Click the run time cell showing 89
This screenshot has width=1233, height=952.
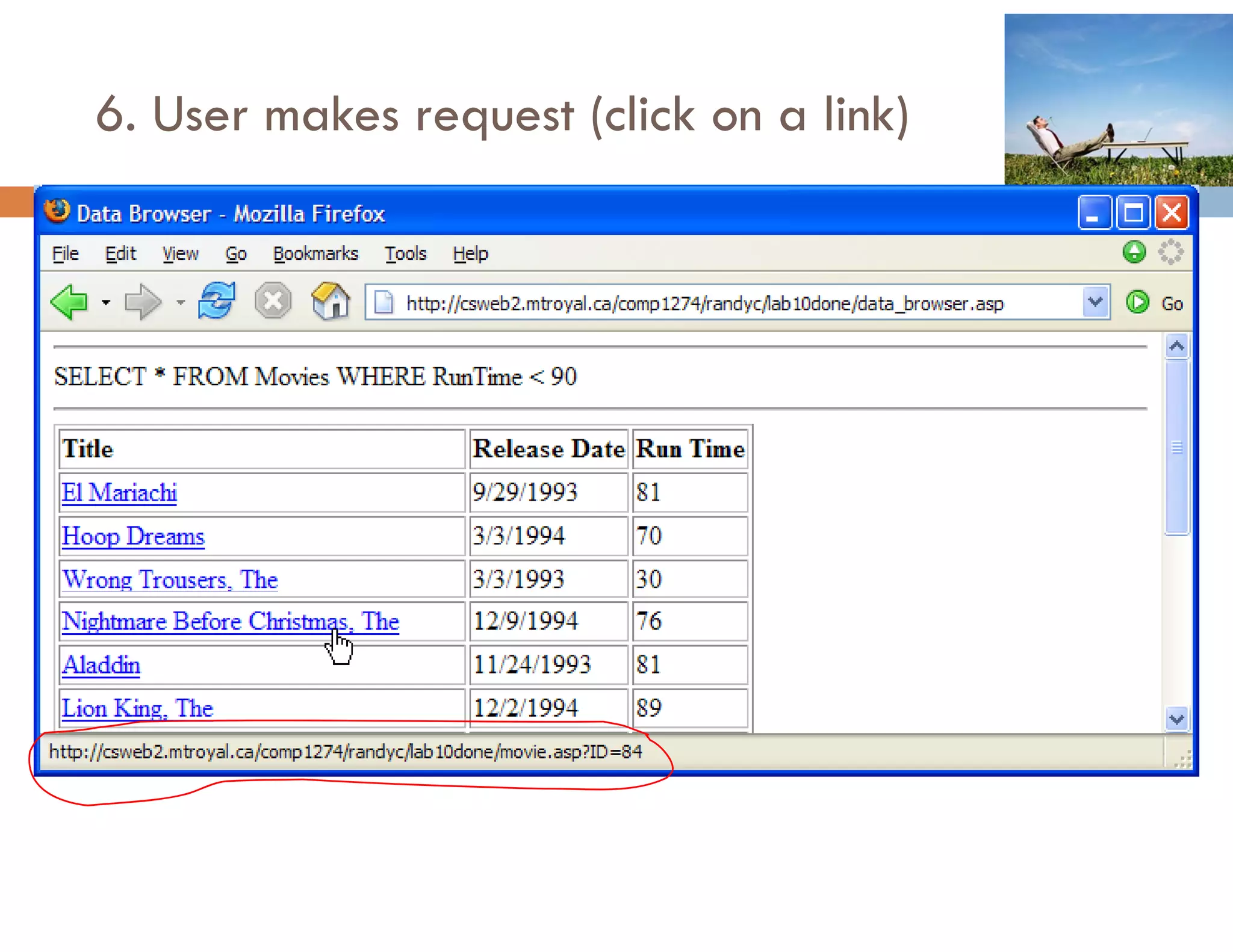(x=690, y=708)
